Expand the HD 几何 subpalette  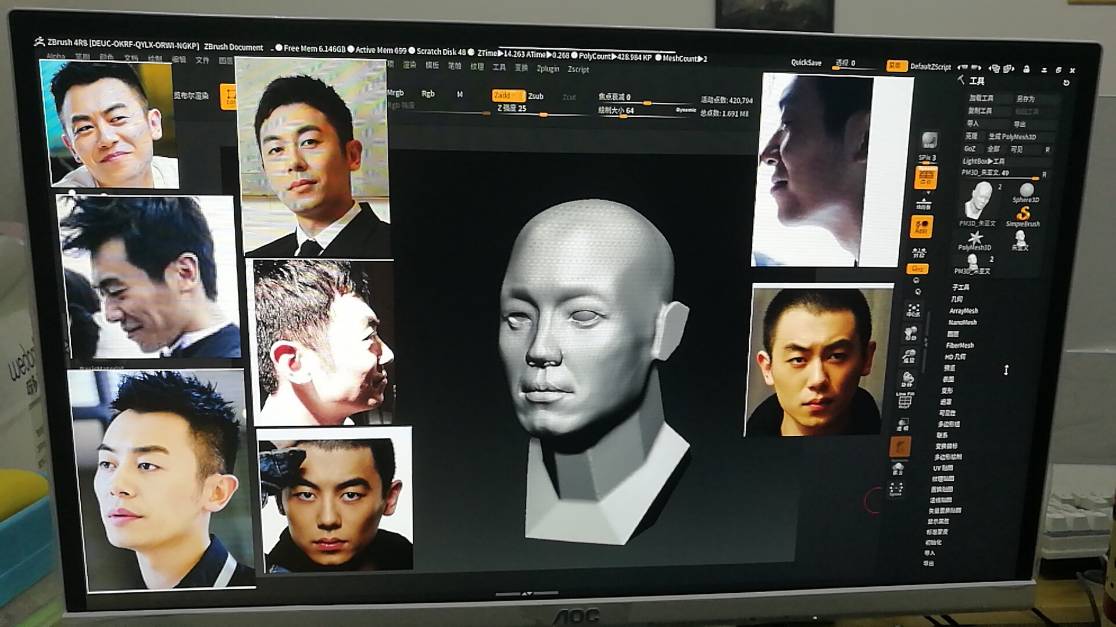tap(954, 357)
